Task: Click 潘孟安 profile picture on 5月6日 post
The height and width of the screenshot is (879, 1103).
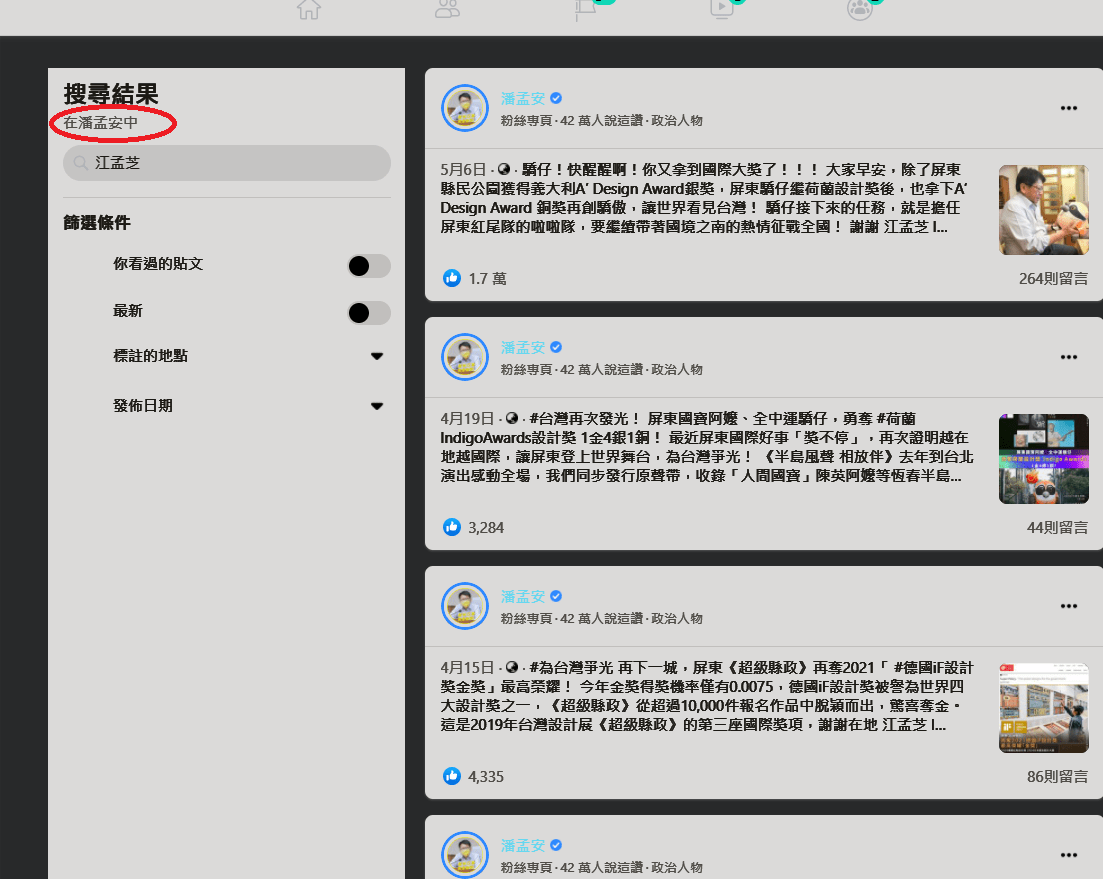Action: pyautogui.click(x=465, y=108)
